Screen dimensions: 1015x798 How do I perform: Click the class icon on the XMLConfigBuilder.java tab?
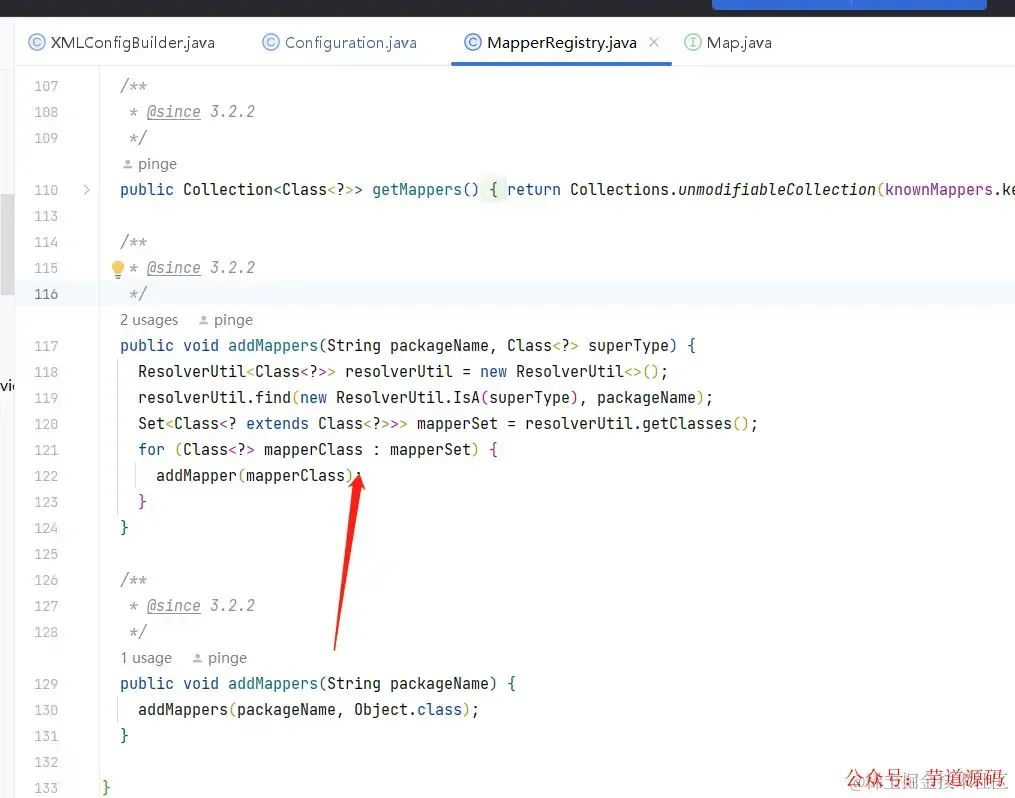click(37, 42)
